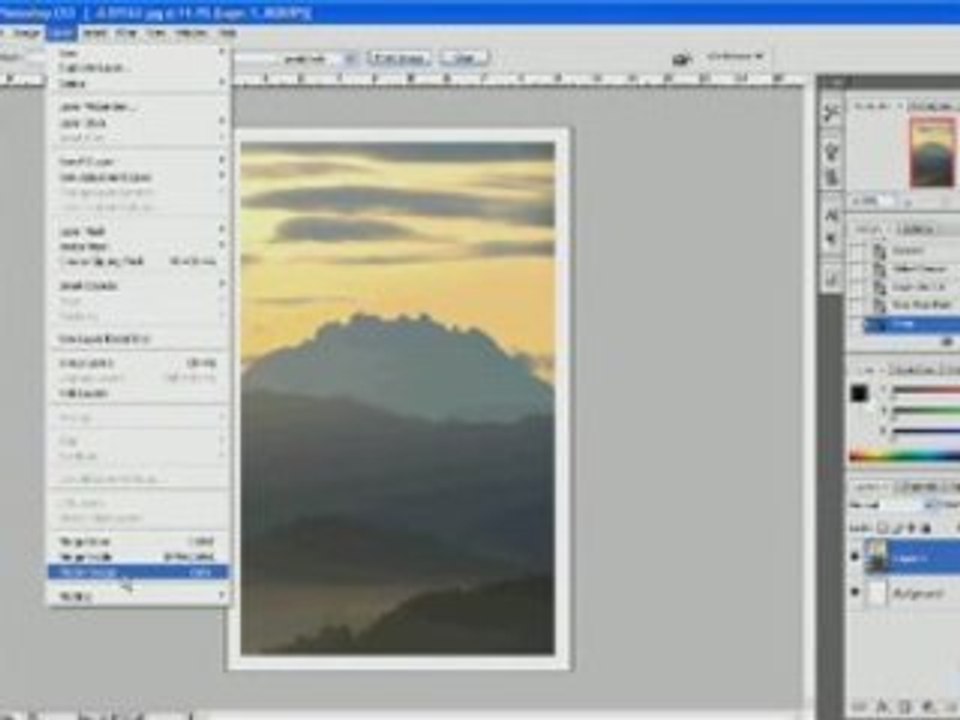Open the Filter menu

pyautogui.click(x=127, y=32)
